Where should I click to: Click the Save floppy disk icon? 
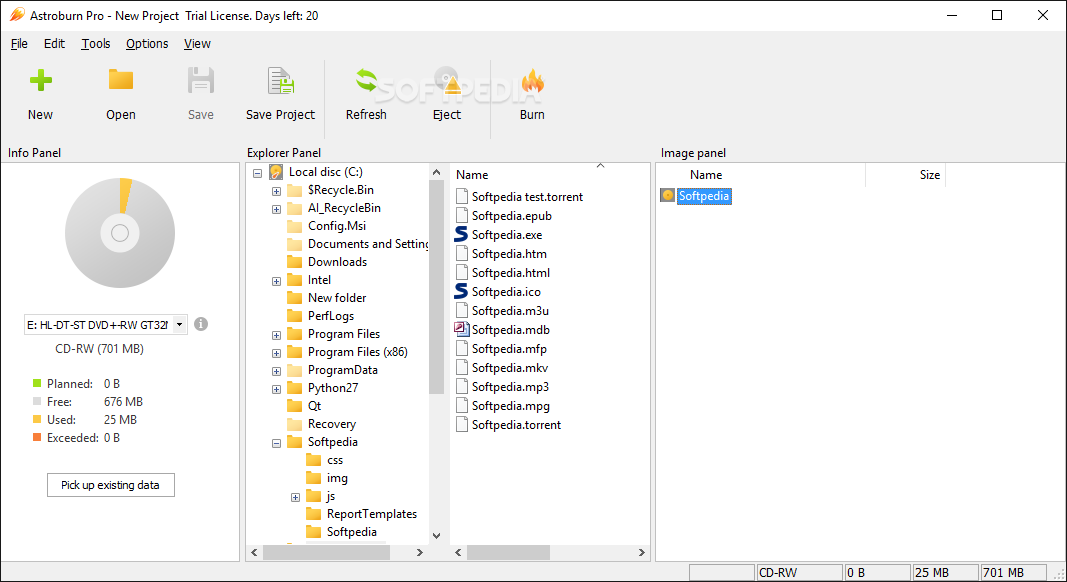[x=201, y=80]
